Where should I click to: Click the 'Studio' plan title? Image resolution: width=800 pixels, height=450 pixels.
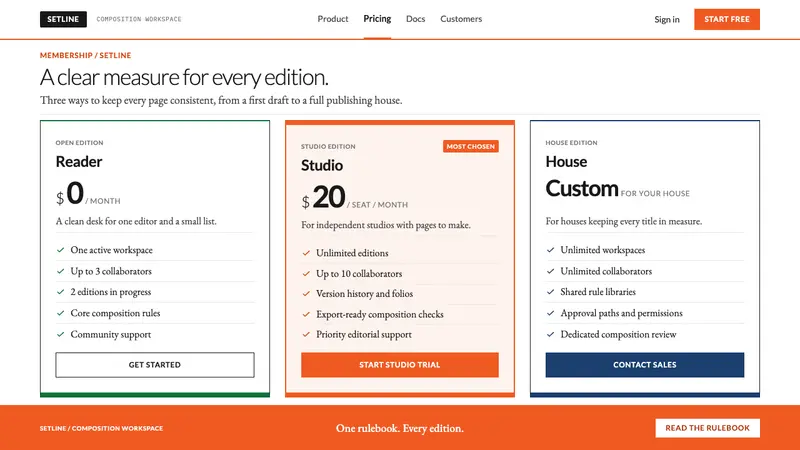(x=322, y=165)
